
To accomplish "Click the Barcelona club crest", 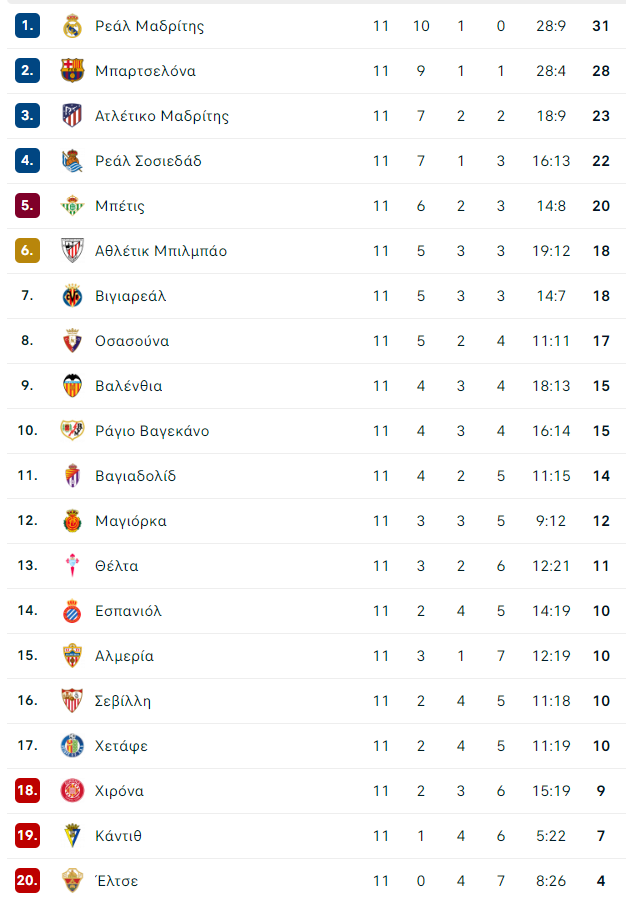I will 72,71.
